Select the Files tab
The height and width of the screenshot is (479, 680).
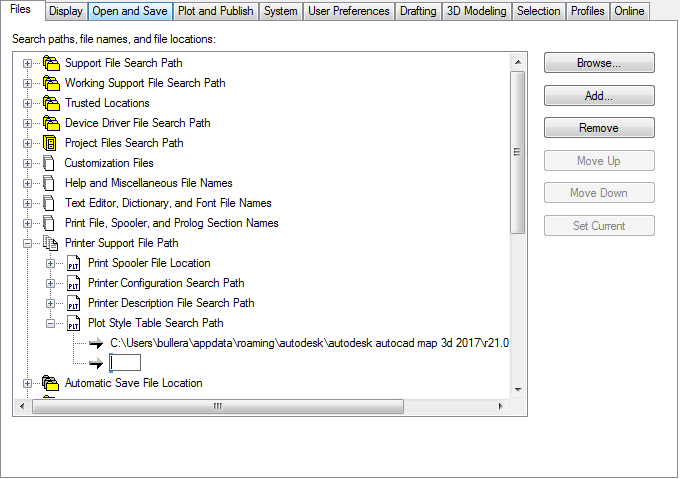(21, 10)
